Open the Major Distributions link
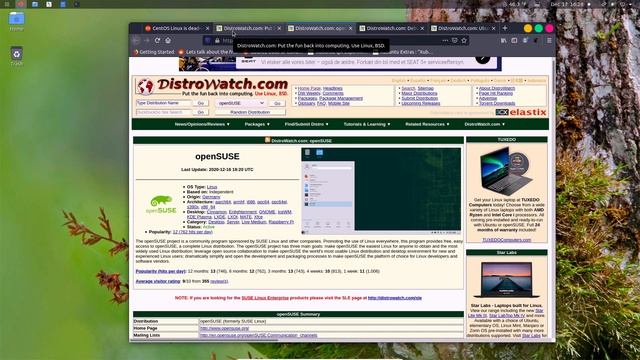 [419, 93]
